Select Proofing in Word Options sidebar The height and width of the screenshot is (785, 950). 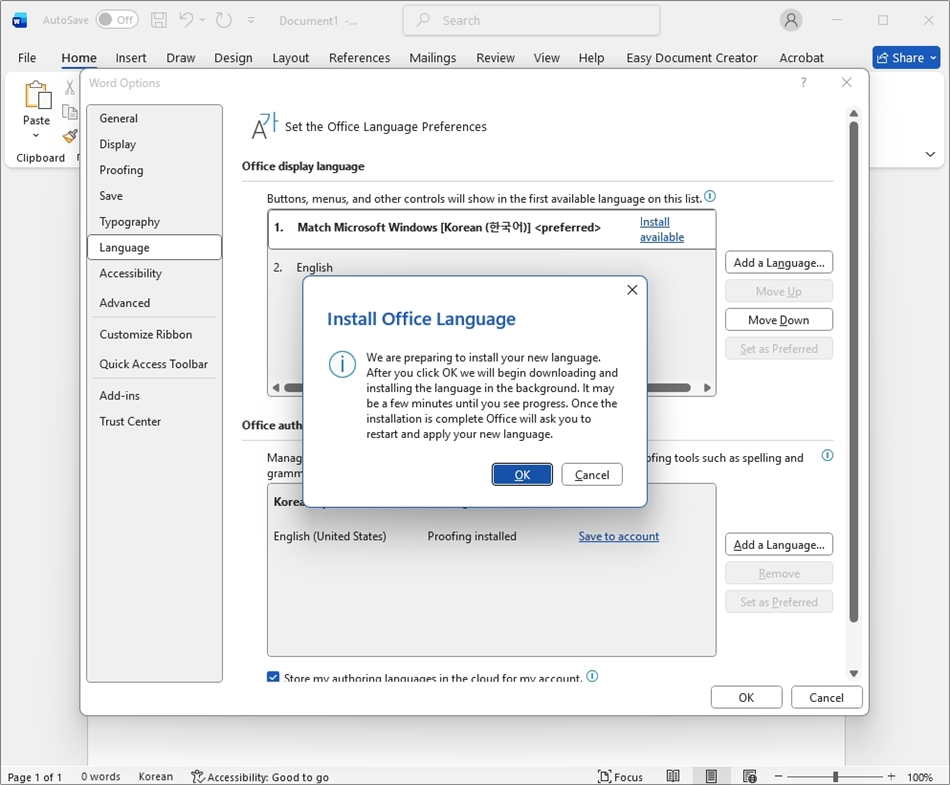coord(121,170)
